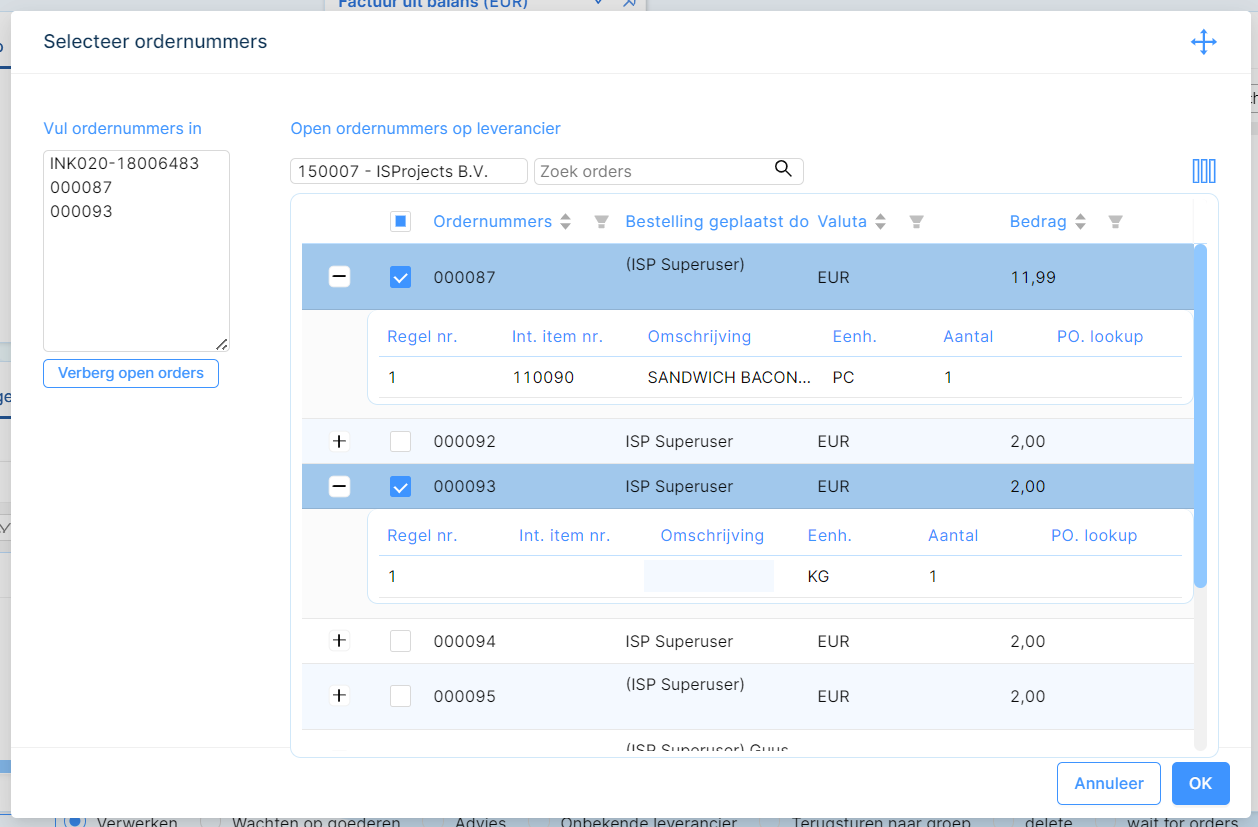Click the orders list vertical scrollbar
This screenshot has height=827, width=1258.
pos(1200,415)
